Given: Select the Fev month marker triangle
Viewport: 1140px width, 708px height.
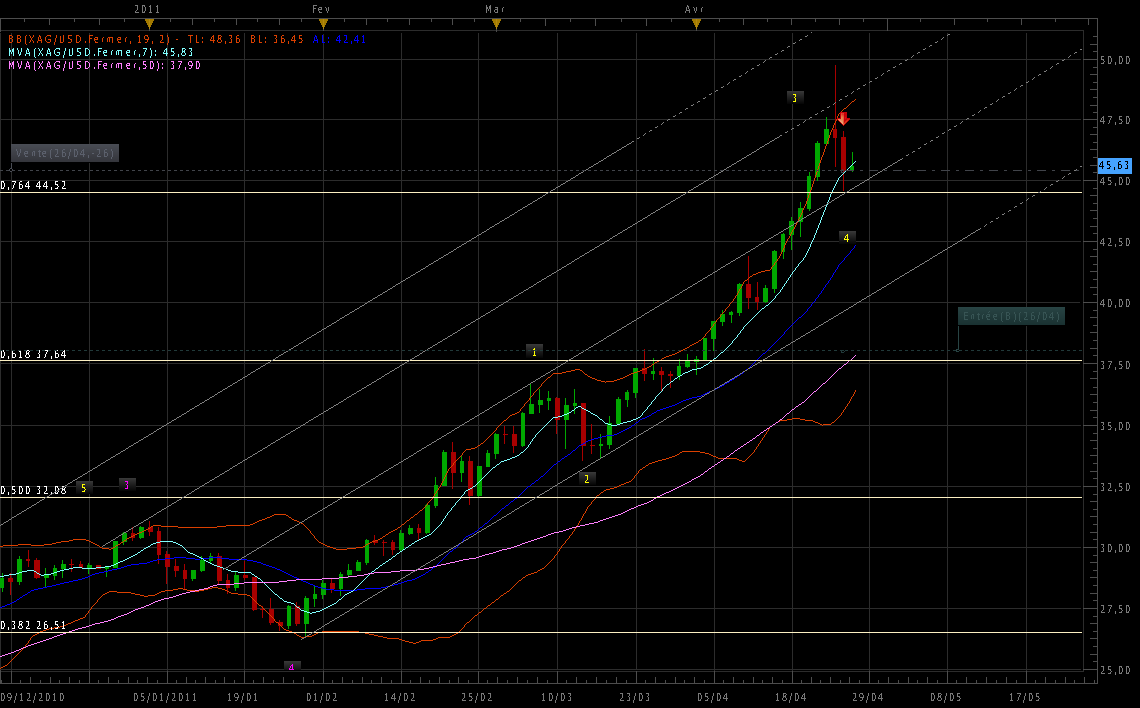Looking at the screenshot, I should click(x=320, y=23).
